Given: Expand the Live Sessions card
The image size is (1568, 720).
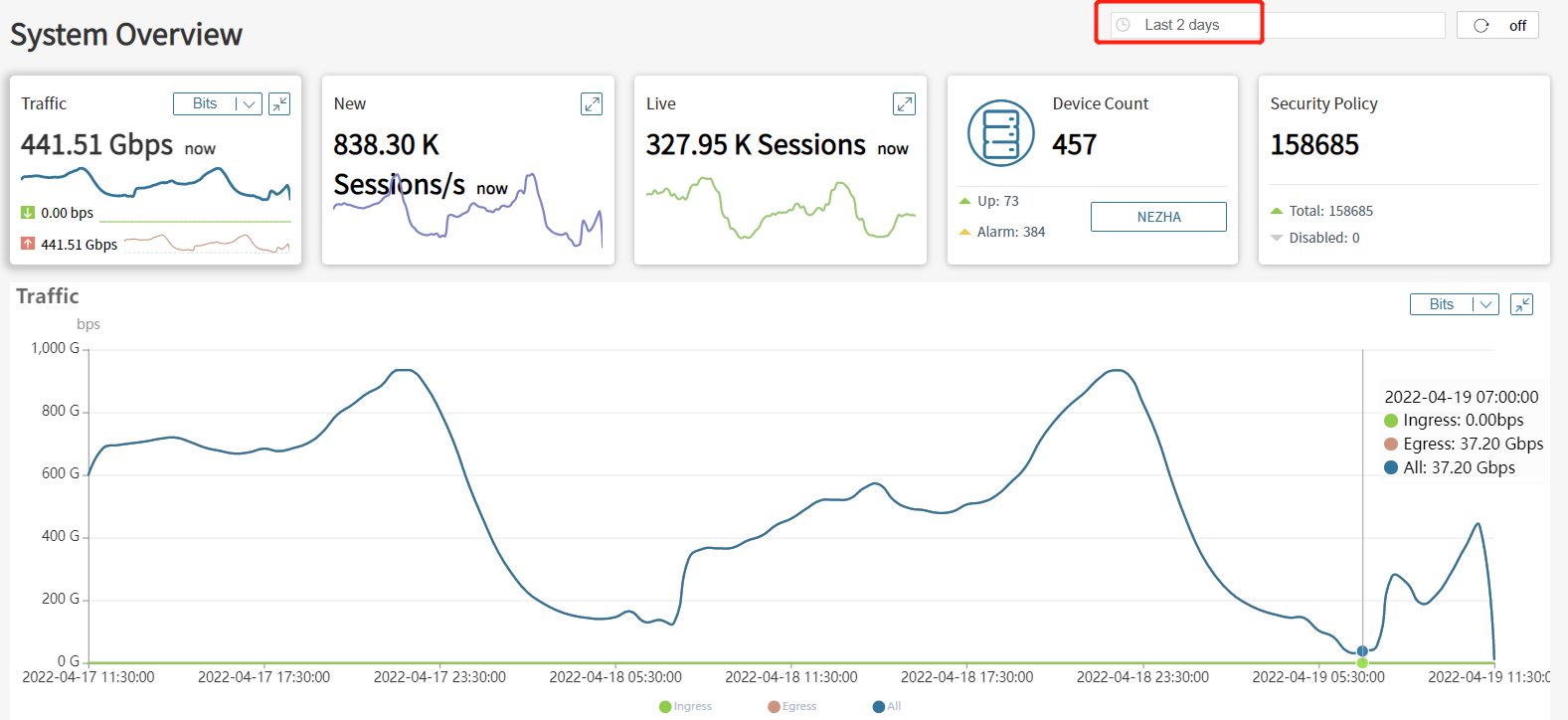Looking at the screenshot, I should click(x=904, y=104).
